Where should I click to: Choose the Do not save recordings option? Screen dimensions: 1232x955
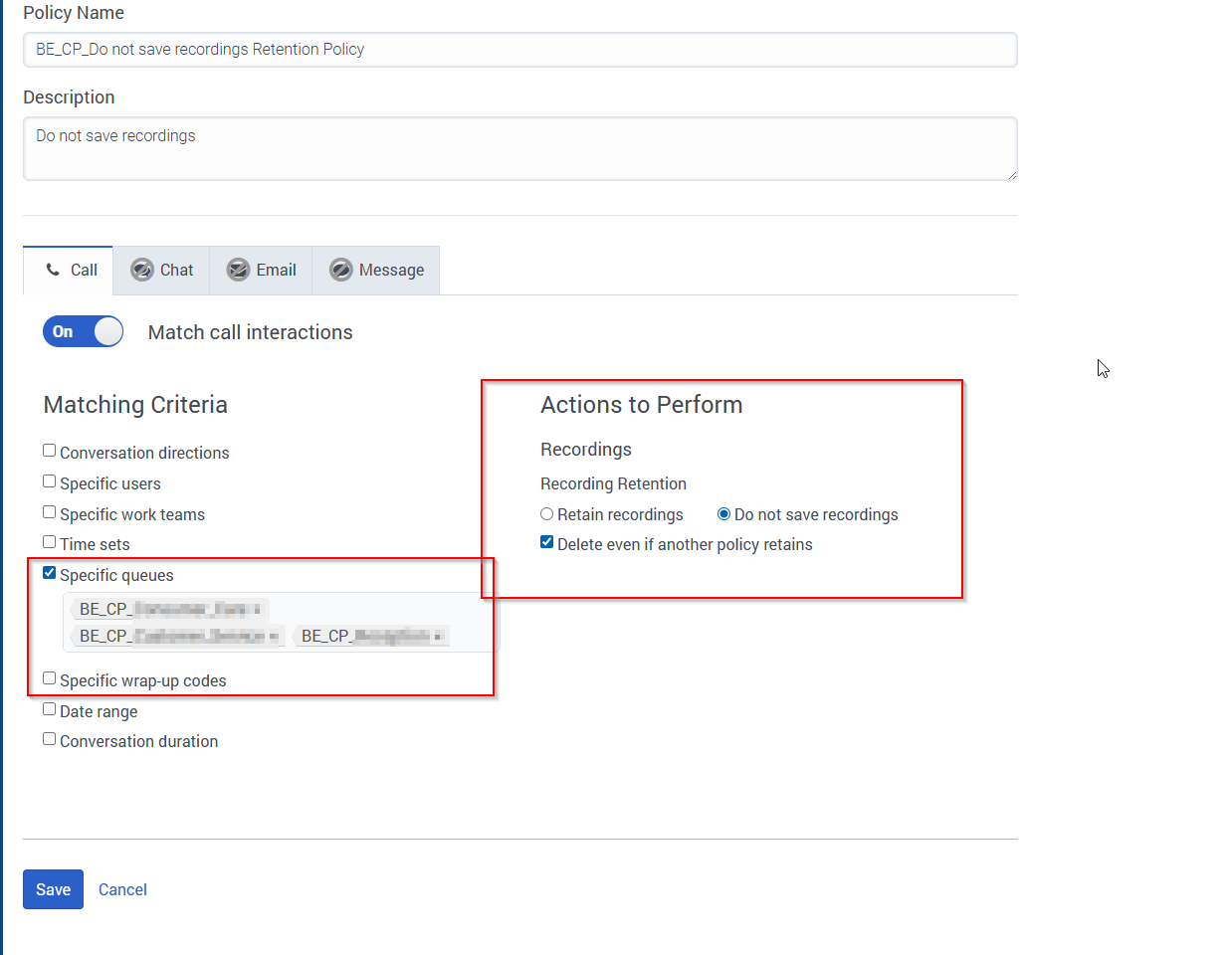tap(724, 515)
